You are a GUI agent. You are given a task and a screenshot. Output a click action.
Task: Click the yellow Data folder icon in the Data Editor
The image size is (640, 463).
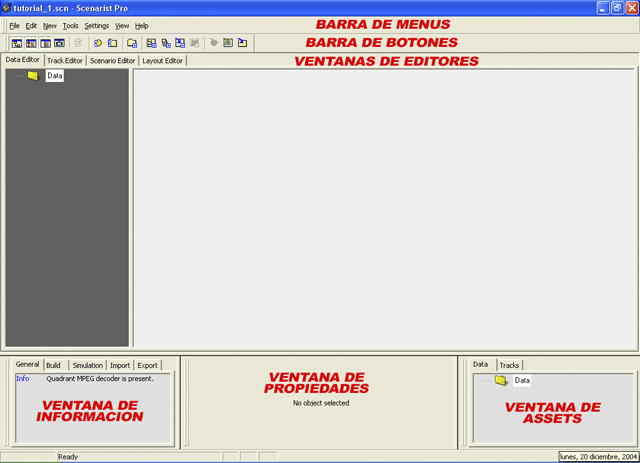33,76
